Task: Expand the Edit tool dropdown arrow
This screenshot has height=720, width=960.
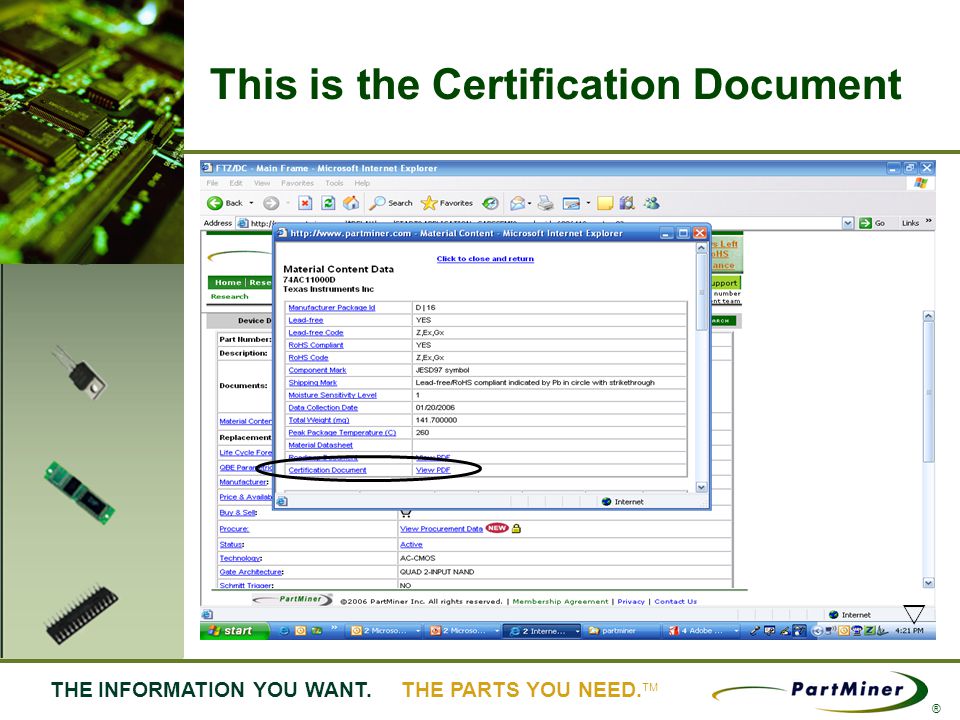Action: point(588,203)
